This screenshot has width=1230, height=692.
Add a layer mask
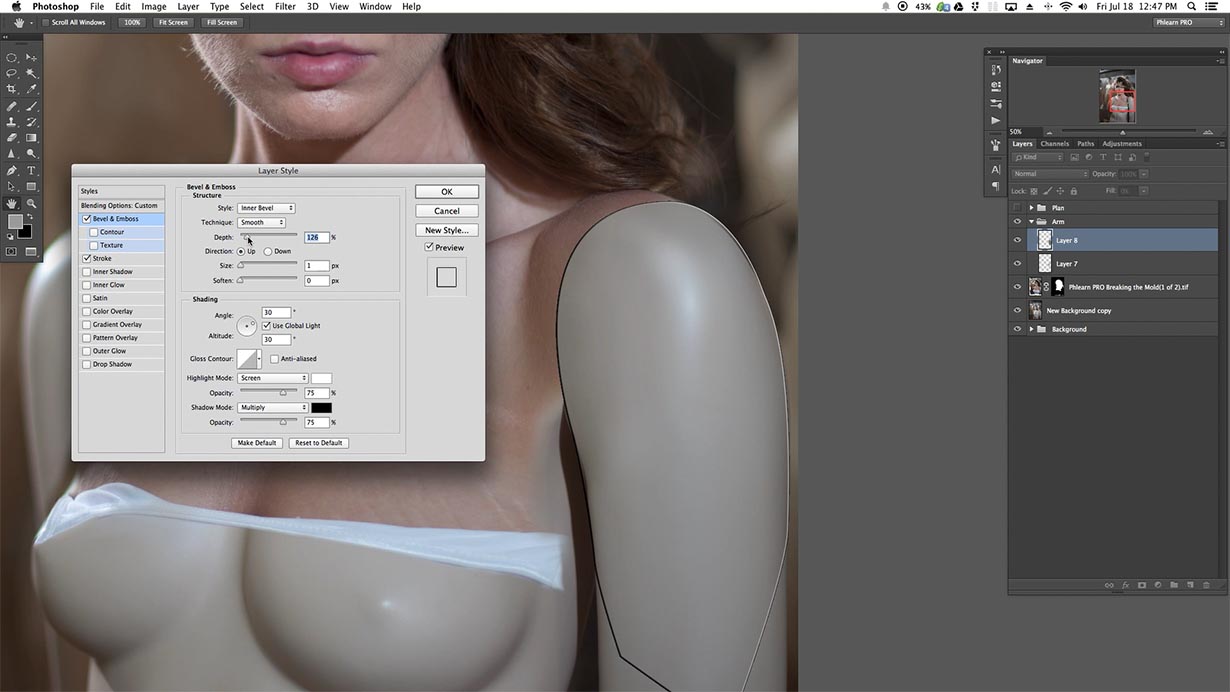1141,585
